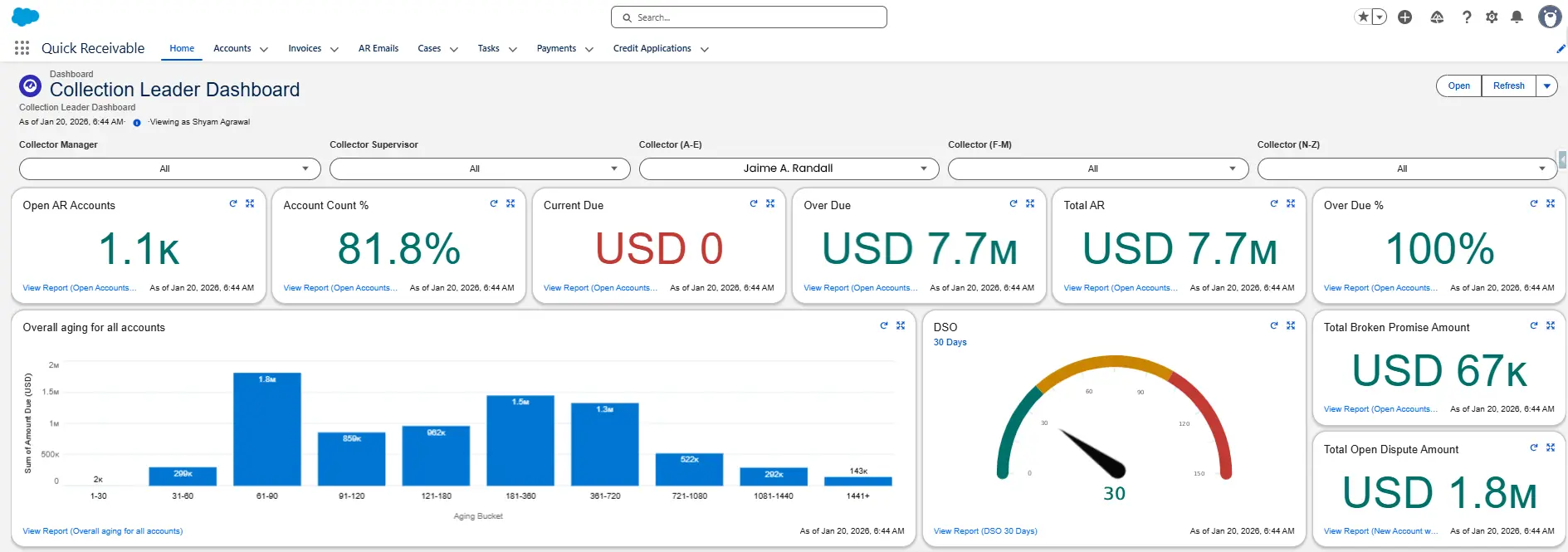The image size is (1568, 552).
Task: Click the notifications bell icon
Action: 1517,17
